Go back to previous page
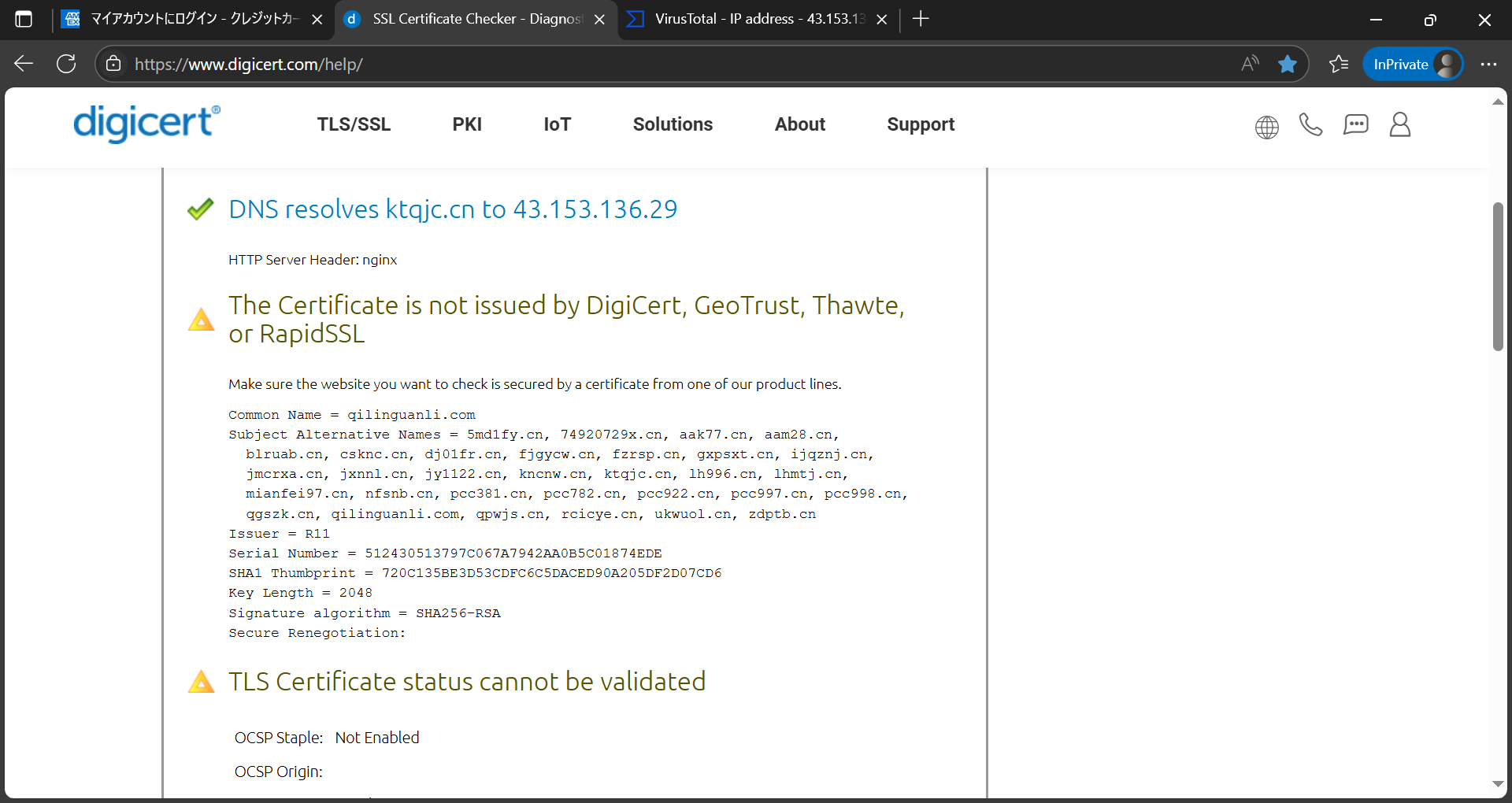1512x803 pixels. pyautogui.click(x=24, y=64)
